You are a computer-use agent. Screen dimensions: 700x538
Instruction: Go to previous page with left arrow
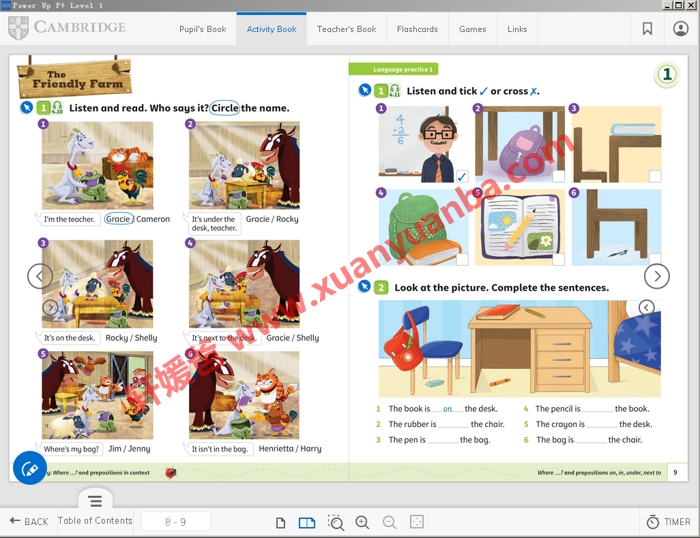point(40,276)
